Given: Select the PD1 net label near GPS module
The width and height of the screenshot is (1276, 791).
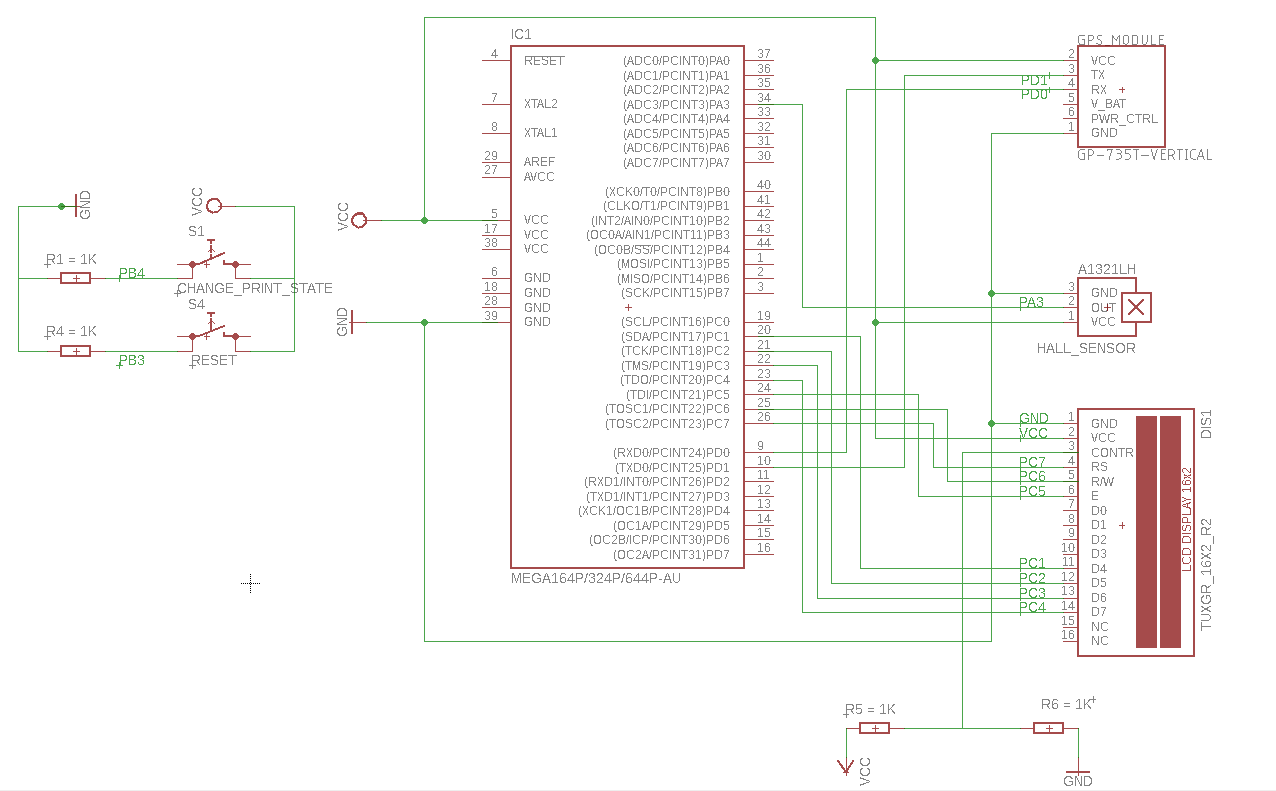Looking at the screenshot, I should pos(1034,80).
